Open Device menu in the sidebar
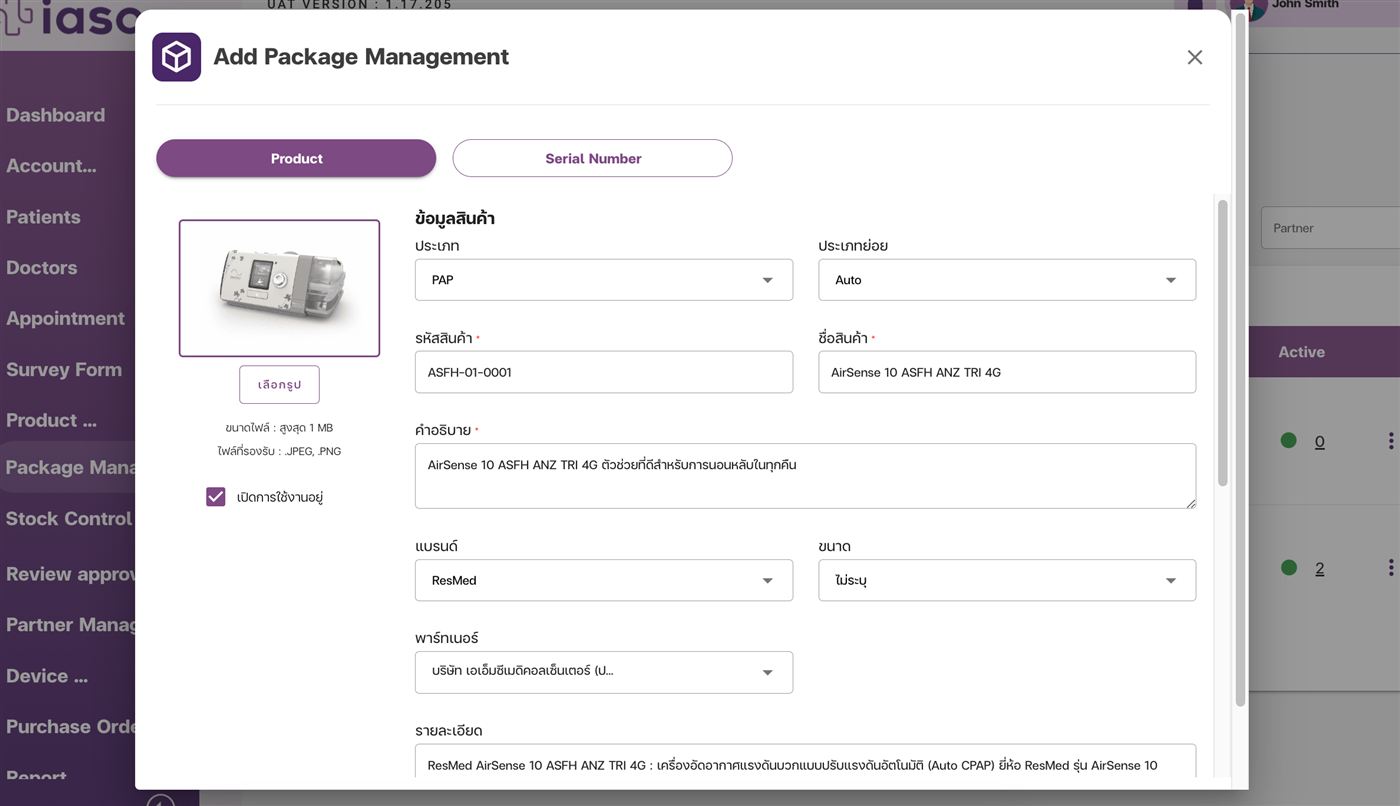The height and width of the screenshot is (806, 1400). pos(47,676)
